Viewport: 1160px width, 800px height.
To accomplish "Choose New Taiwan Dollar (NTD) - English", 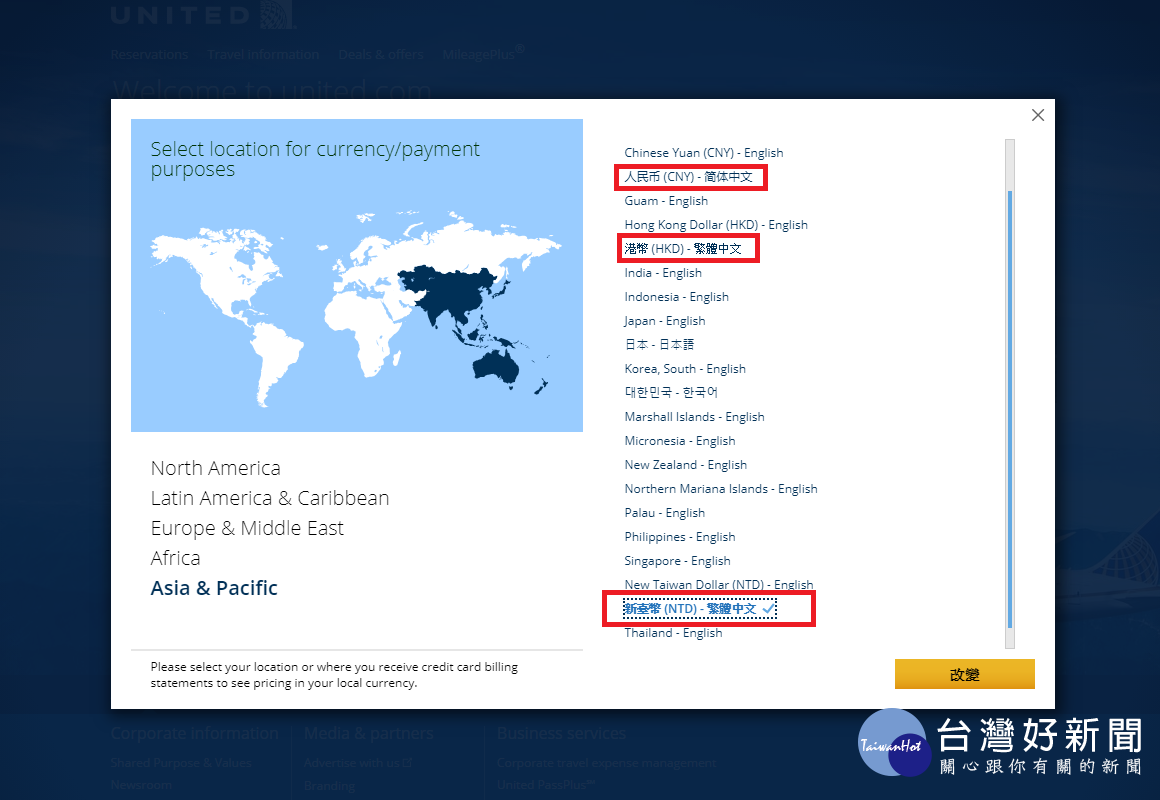I will (718, 585).
